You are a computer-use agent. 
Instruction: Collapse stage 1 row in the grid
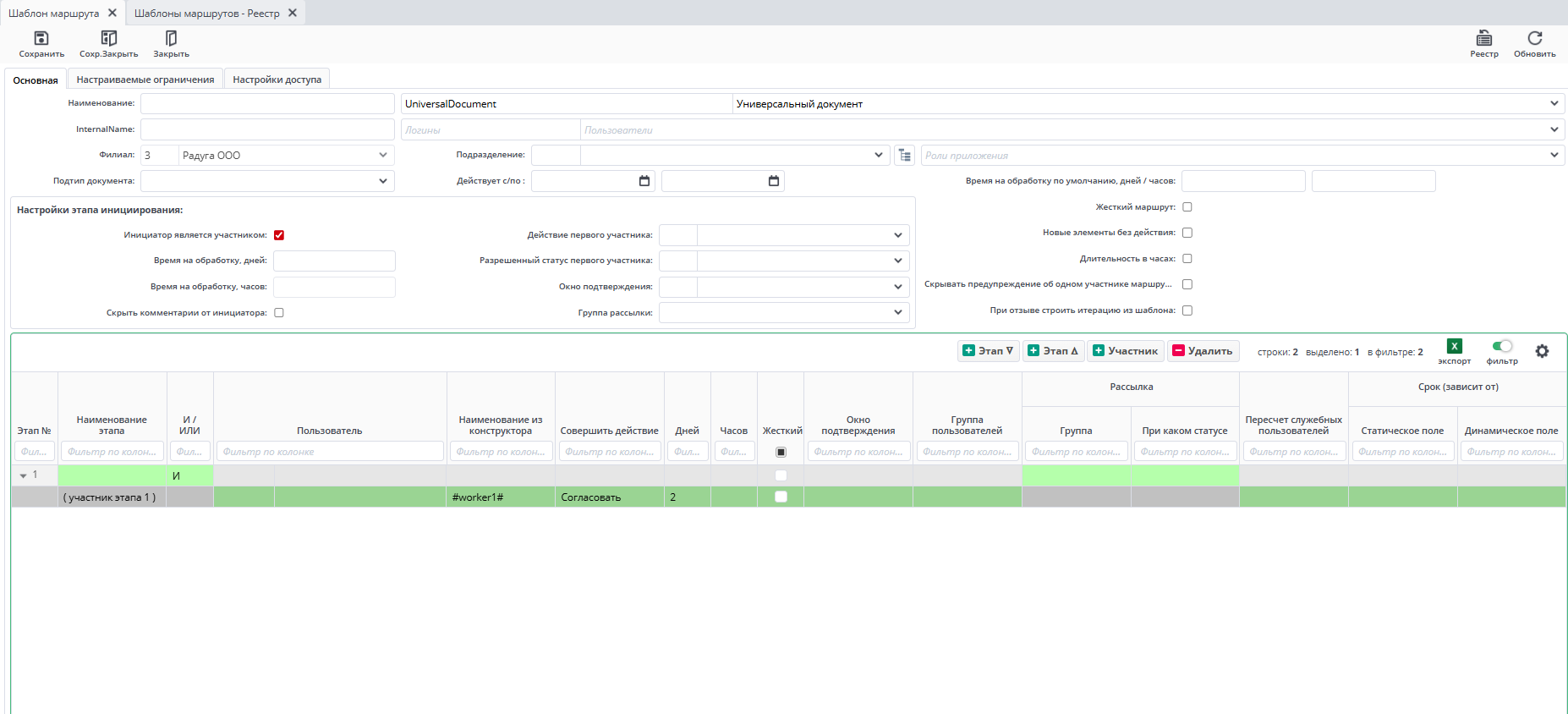coord(24,476)
